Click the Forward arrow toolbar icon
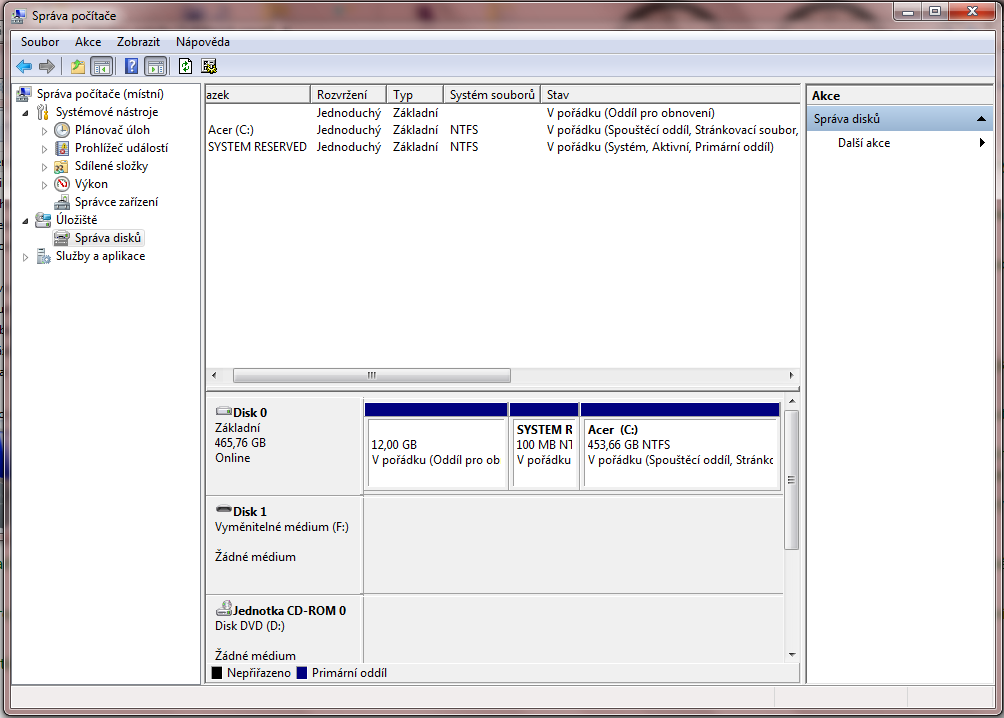Viewport: 1004px width, 718px height. [x=47, y=66]
